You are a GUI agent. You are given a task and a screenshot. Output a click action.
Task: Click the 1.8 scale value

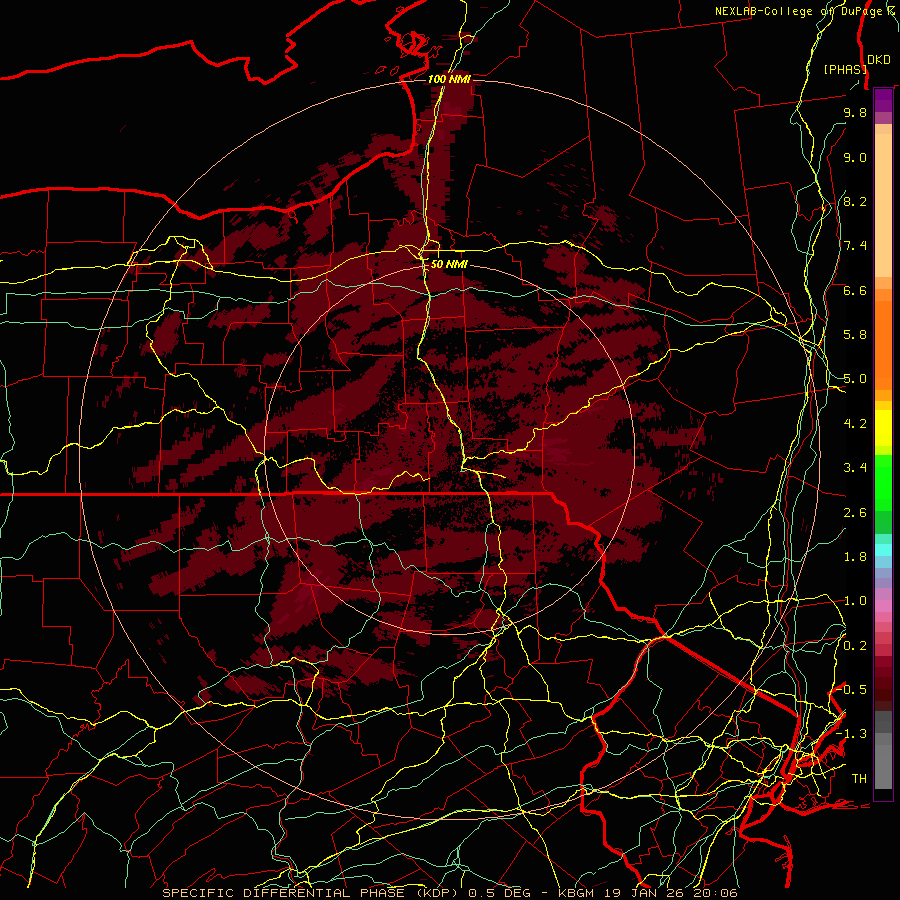(x=855, y=557)
